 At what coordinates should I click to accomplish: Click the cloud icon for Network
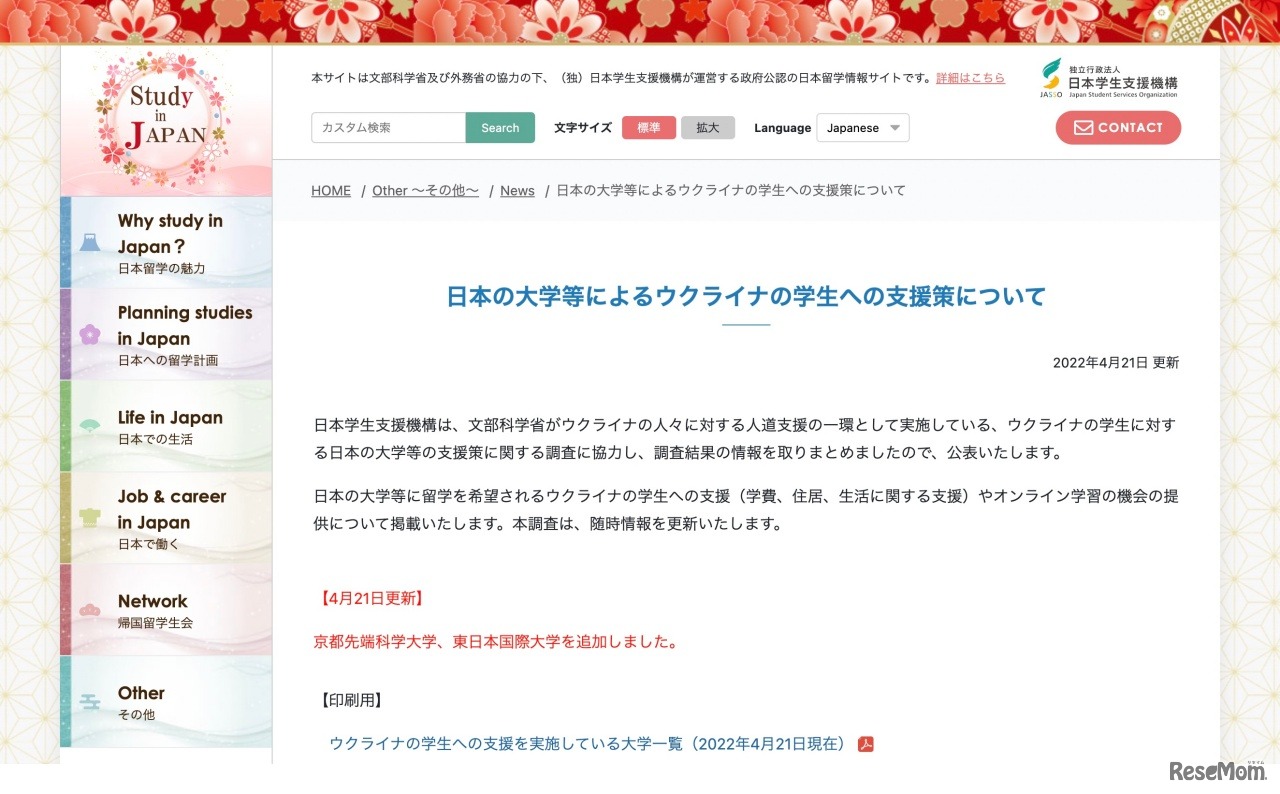[90, 609]
